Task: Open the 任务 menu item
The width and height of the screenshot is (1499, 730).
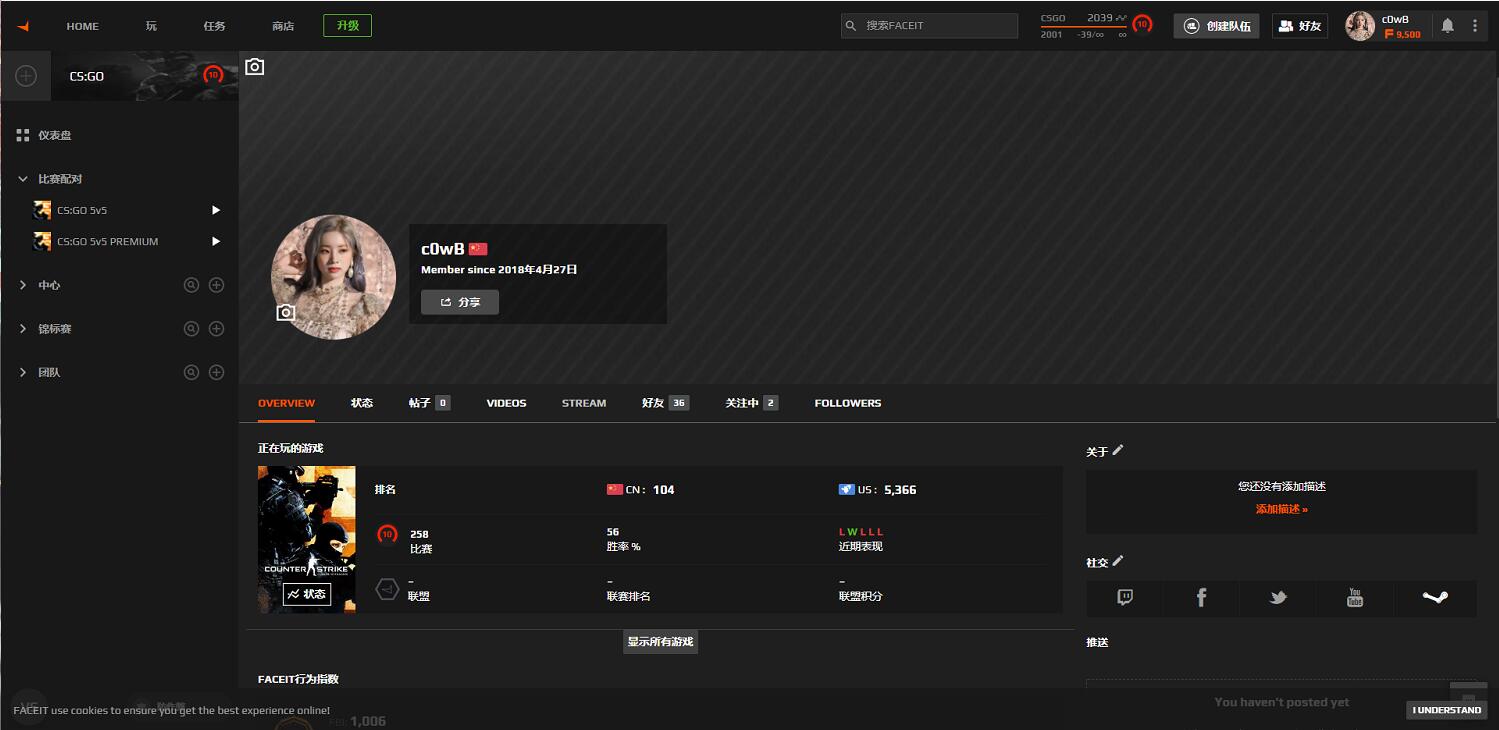Action: click(215, 26)
